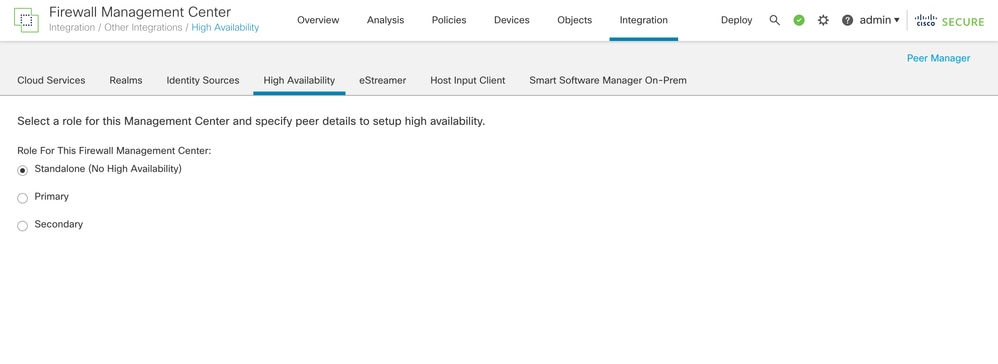Open the search magnifier icon

pyautogui.click(x=775, y=20)
